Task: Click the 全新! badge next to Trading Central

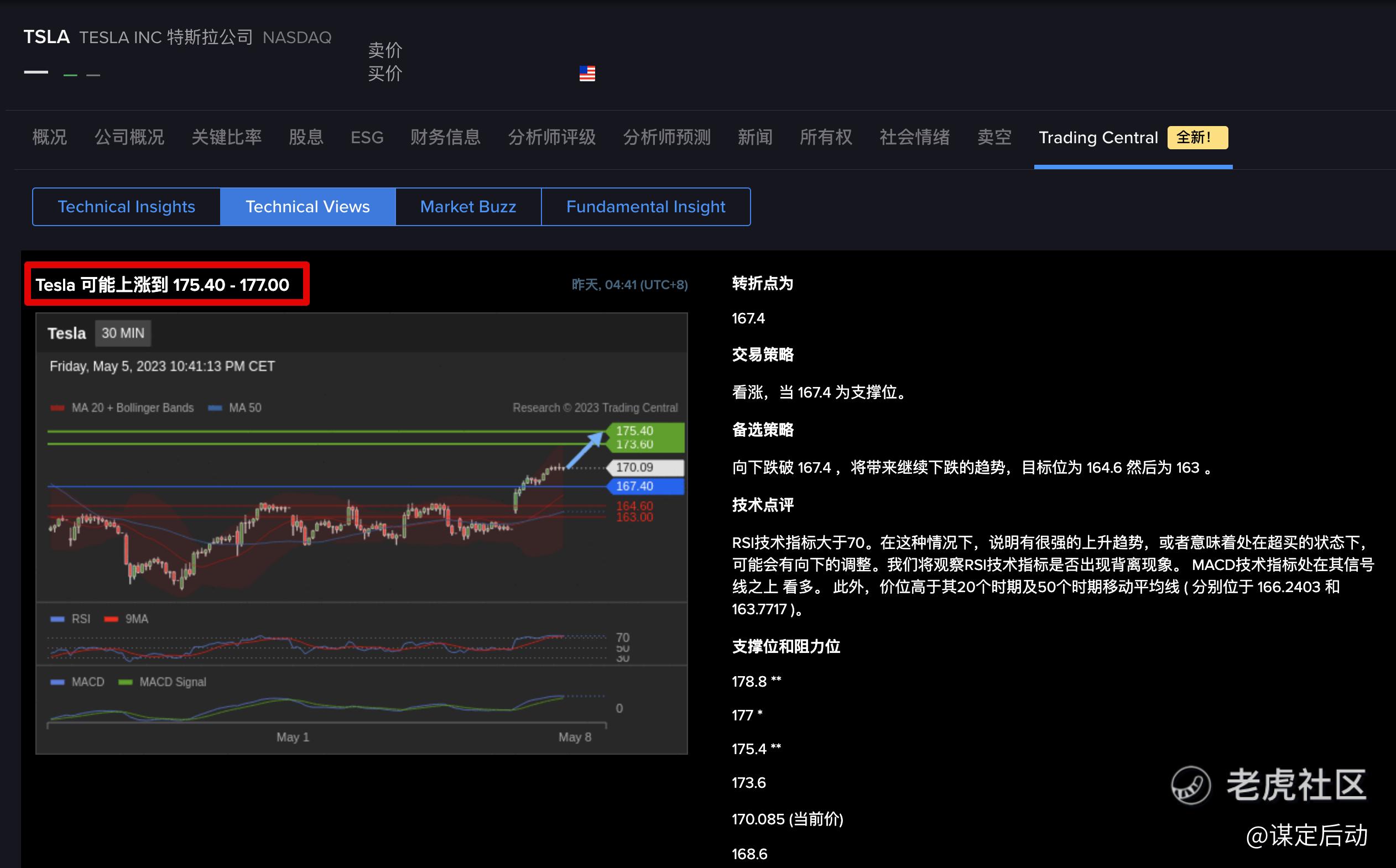Action: (x=1197, y=138)
